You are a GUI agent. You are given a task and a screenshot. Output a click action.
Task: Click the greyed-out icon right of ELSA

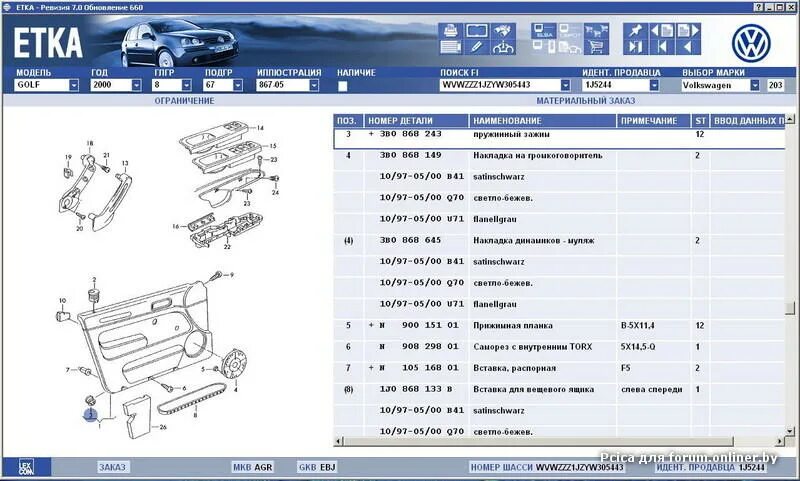(569, 31)
